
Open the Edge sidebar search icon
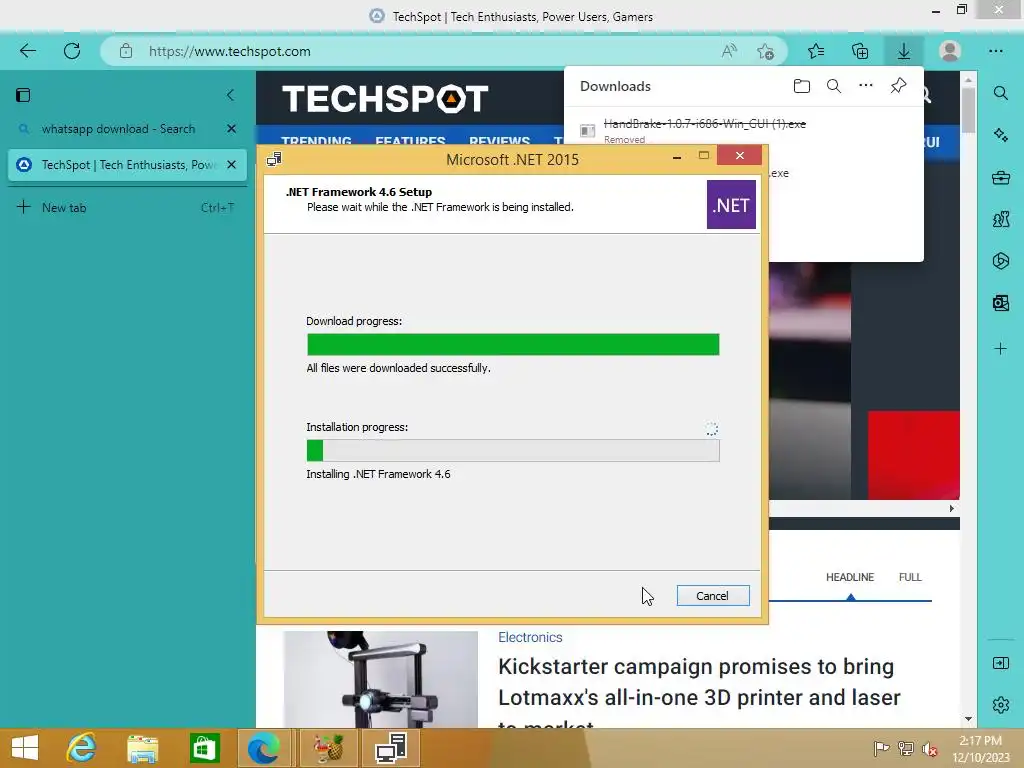[1000, 93]
